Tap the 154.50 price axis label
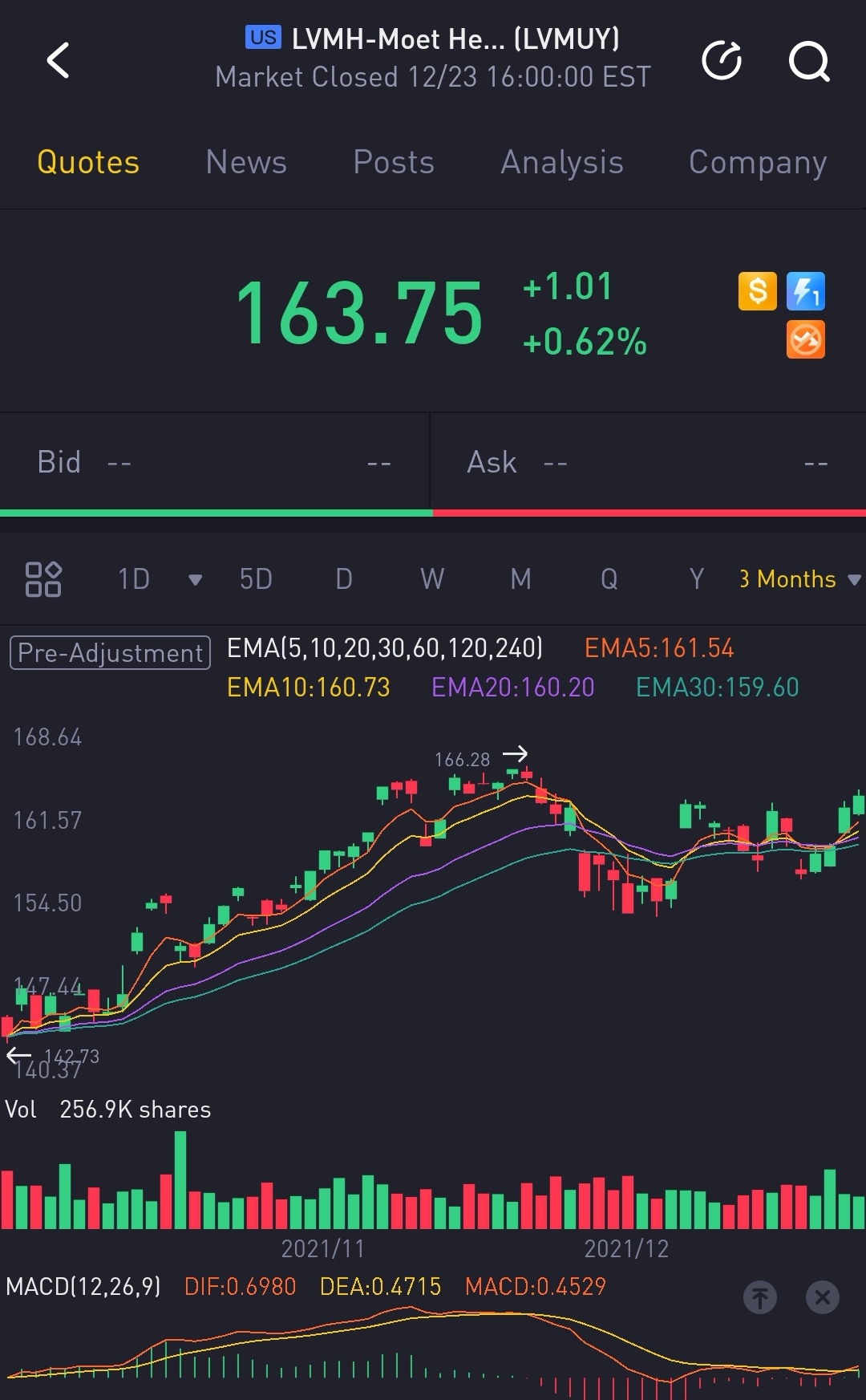Screen dimensions: 866x1400 click(47, 903)
